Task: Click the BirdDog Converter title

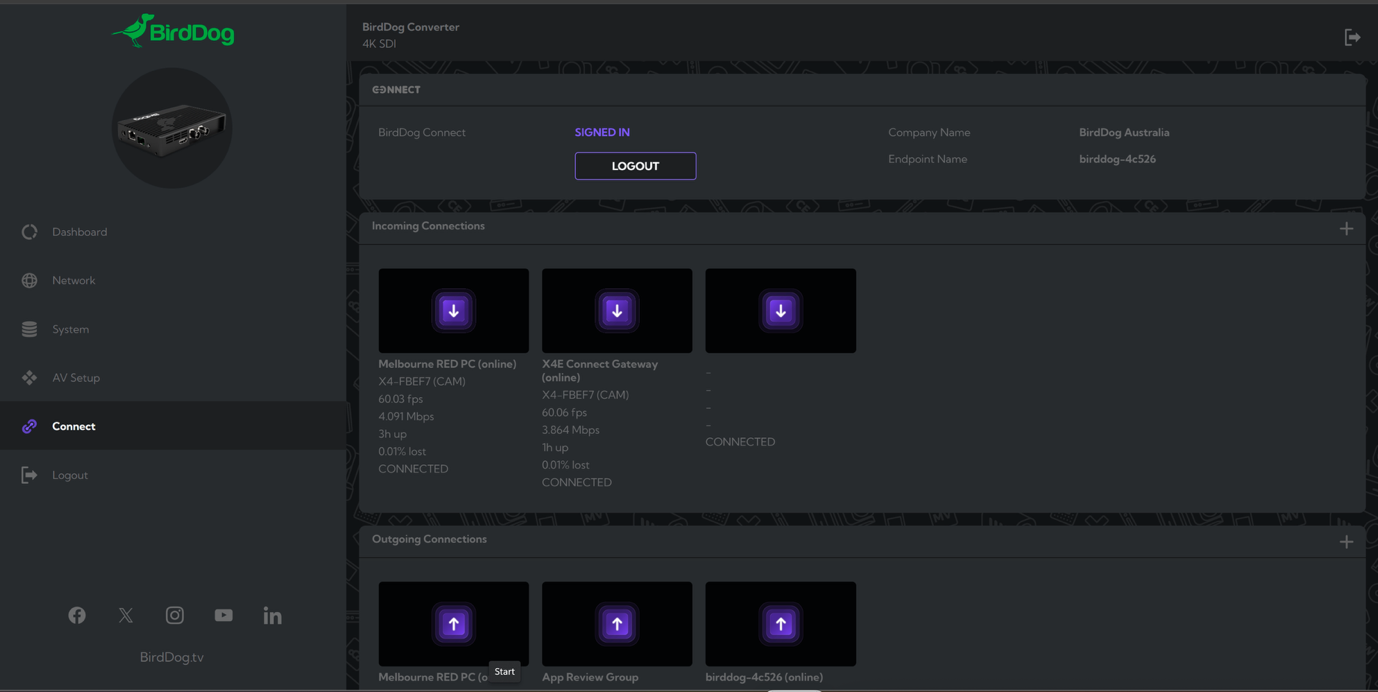Action: (411, 27)
